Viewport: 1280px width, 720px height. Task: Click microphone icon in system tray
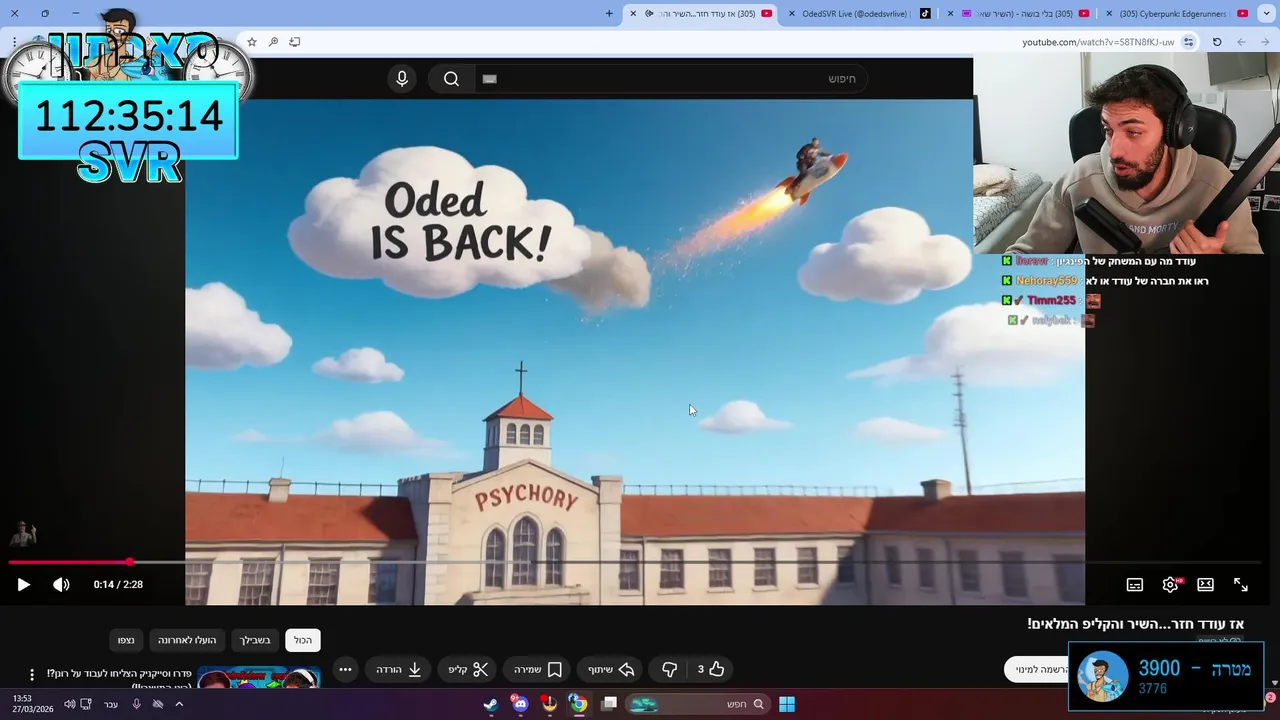[137, 704]
